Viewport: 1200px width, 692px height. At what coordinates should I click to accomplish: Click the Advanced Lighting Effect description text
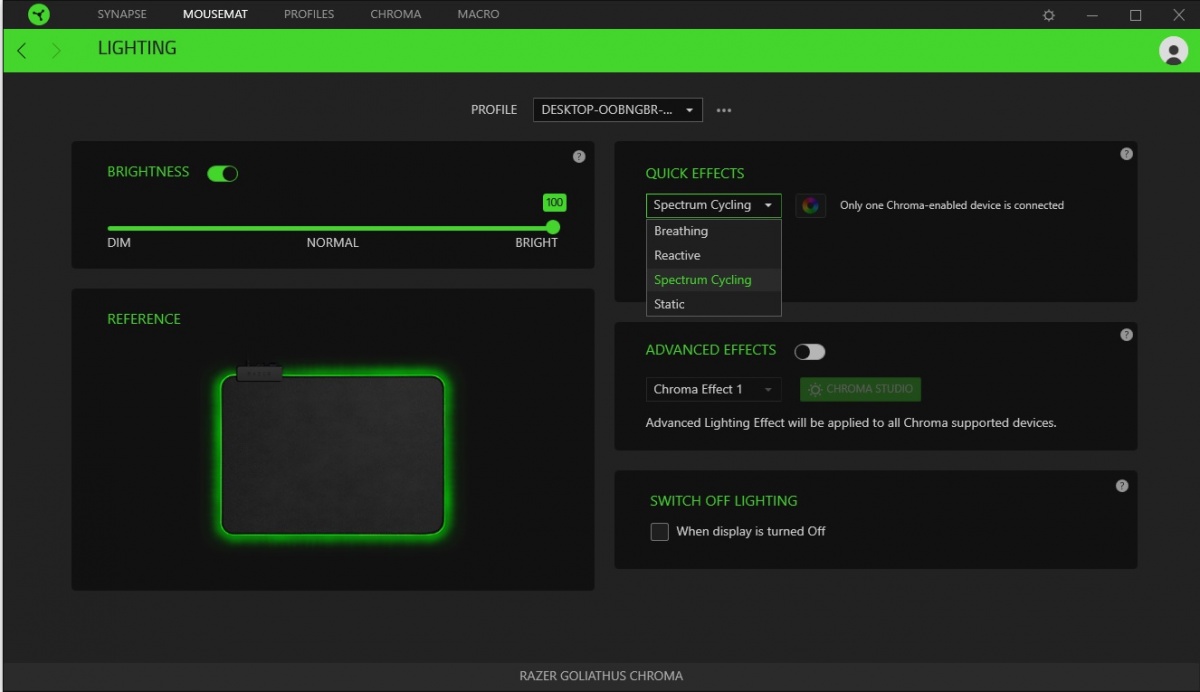(851, 423)
